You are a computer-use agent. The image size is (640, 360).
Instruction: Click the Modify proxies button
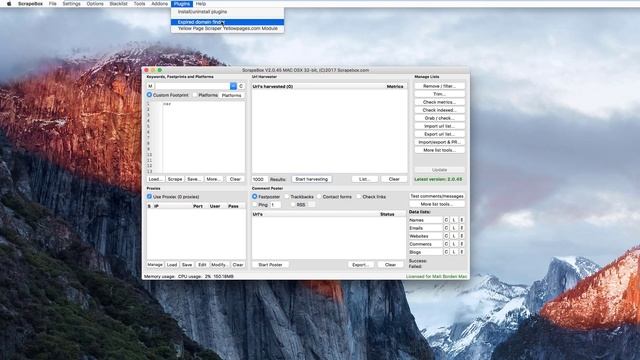coord(220,264)
